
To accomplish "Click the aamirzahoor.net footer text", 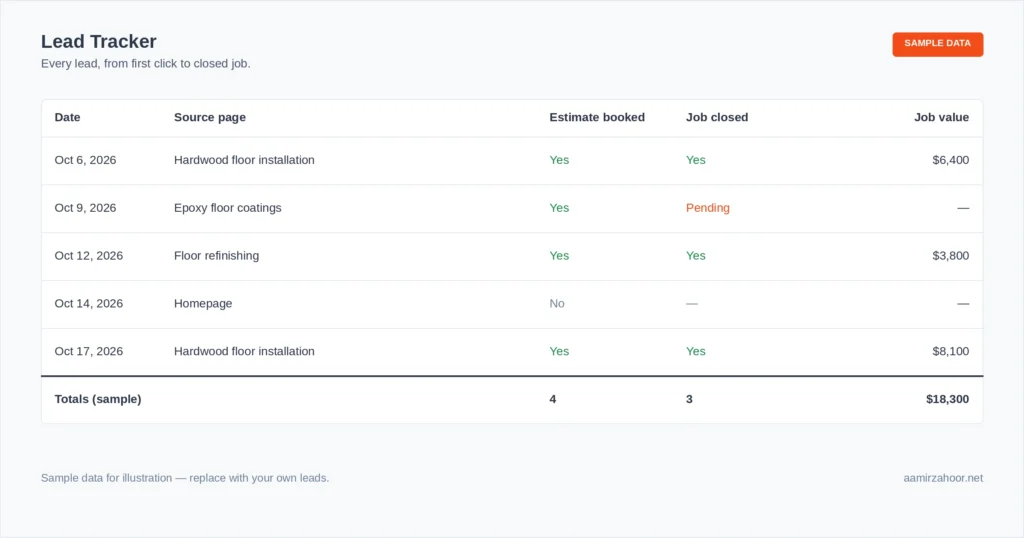I will click(943, 478).
